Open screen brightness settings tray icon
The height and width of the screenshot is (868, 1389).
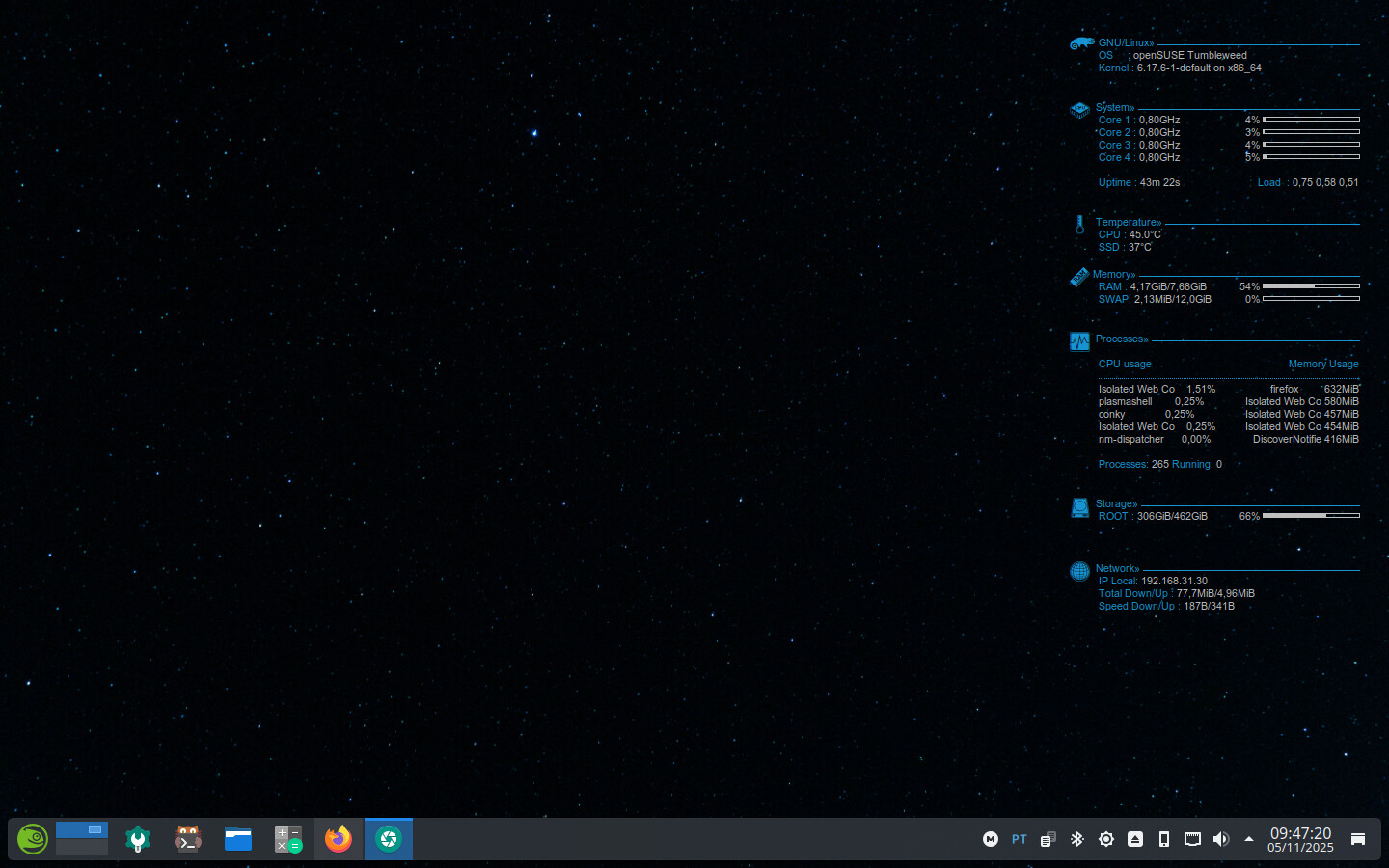pos(1106,839)
